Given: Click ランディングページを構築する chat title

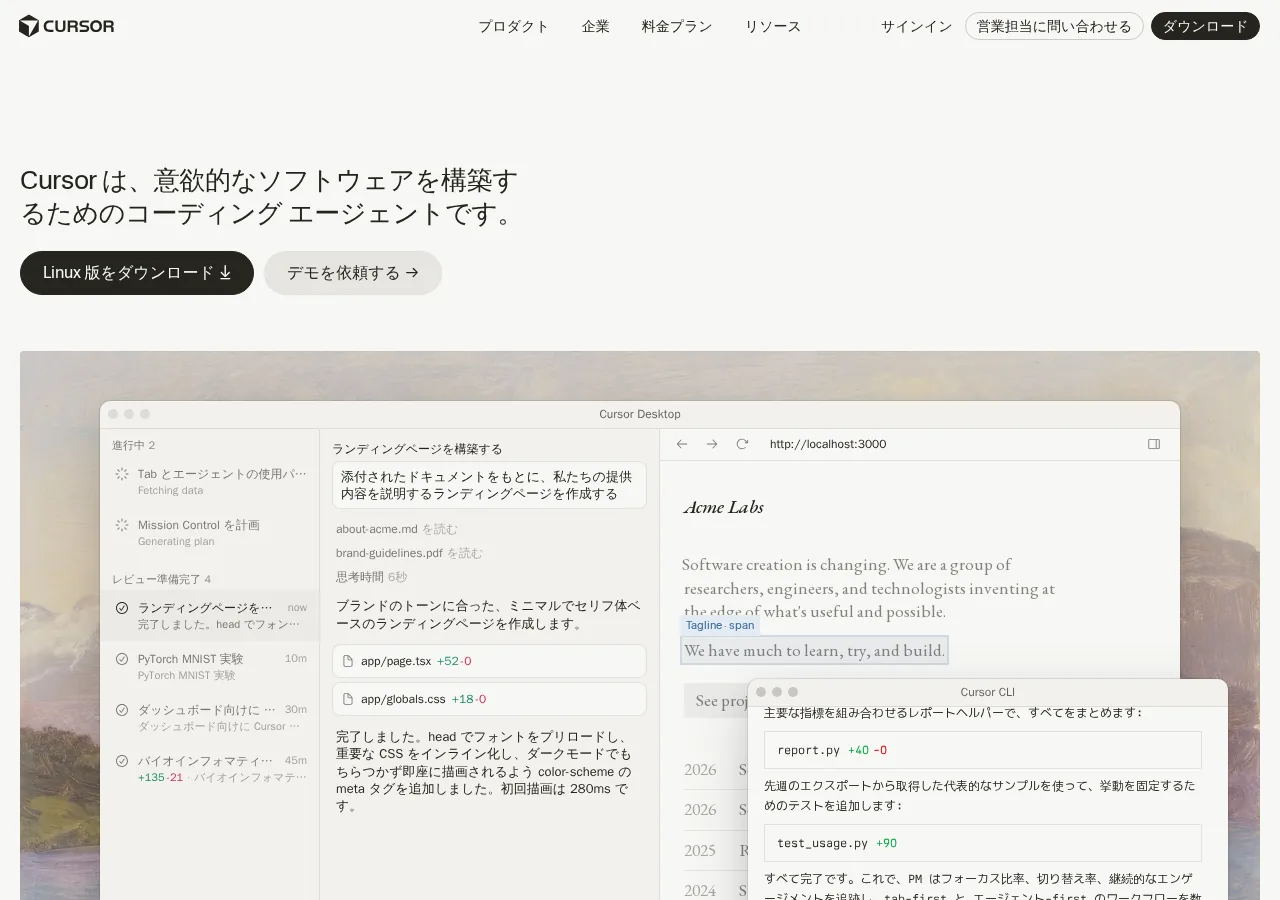Looking at the screenshot, I should coord(417,449).
